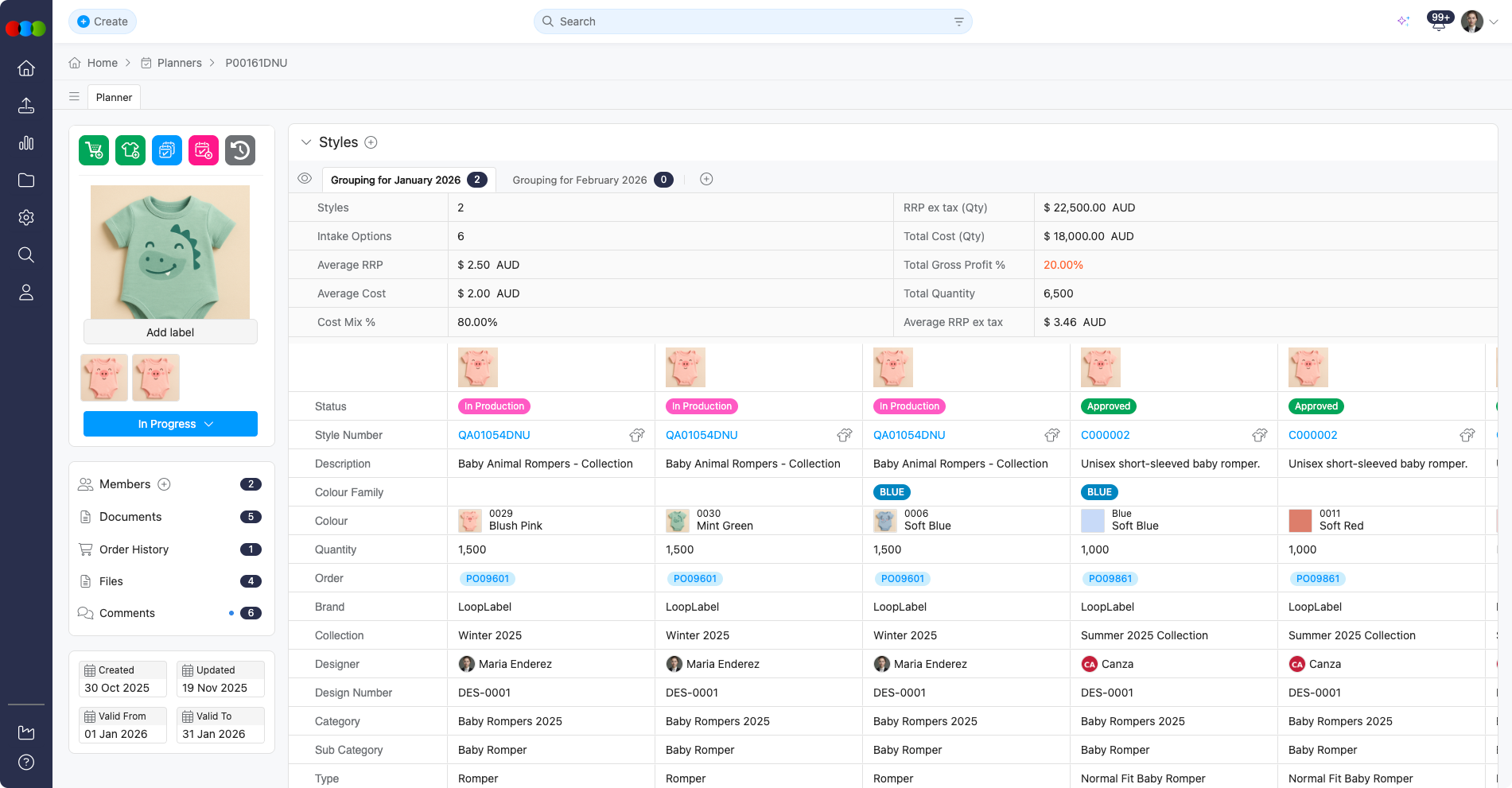Select the green add garment icon

tap(130, 149)
